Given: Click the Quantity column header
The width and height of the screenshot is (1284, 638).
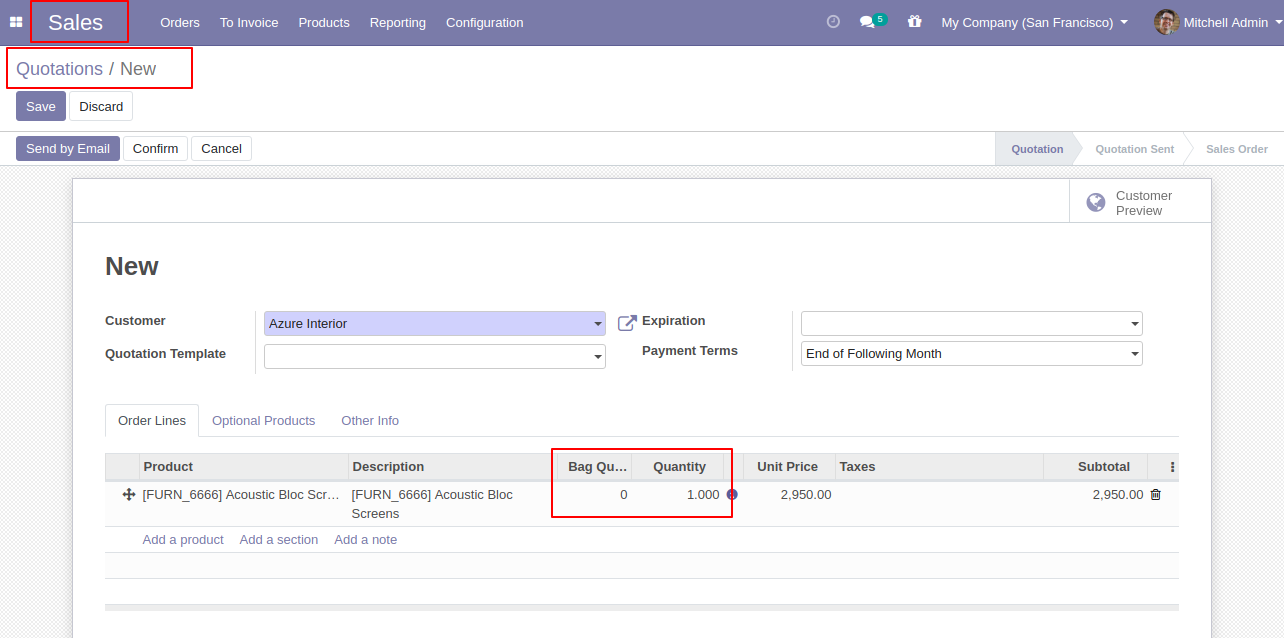Looking at the screenshot, I should [679, 467].
